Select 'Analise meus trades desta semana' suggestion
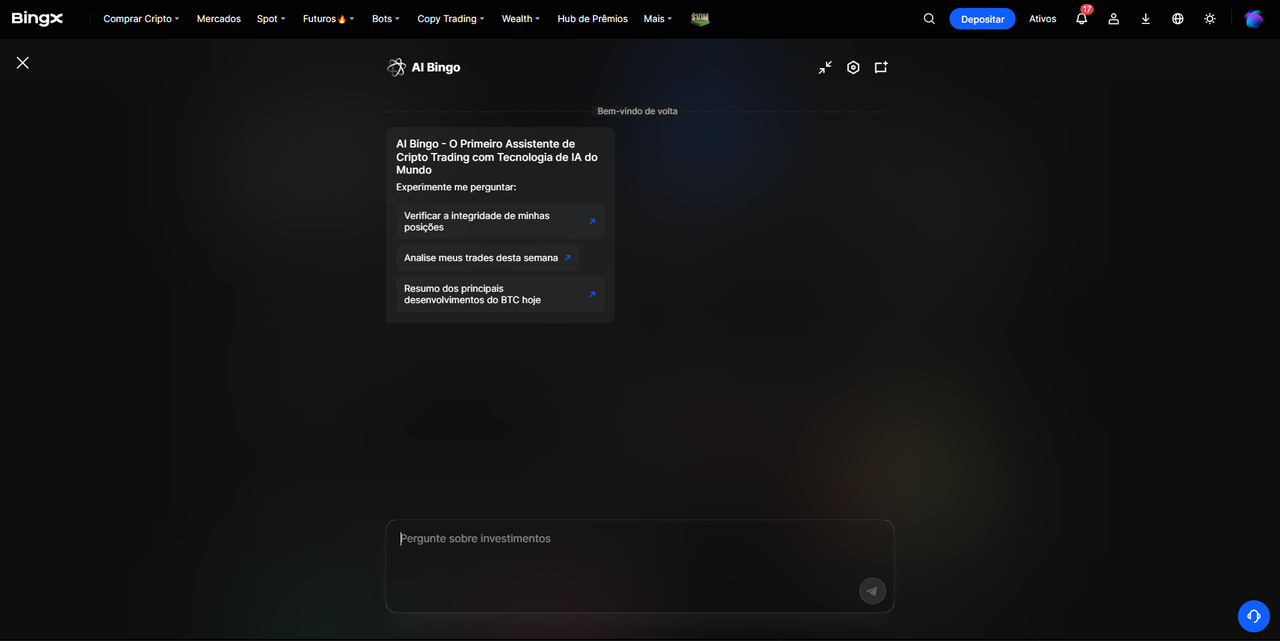1280x641 pixels. pyautogui.click(x=487, y=257)
